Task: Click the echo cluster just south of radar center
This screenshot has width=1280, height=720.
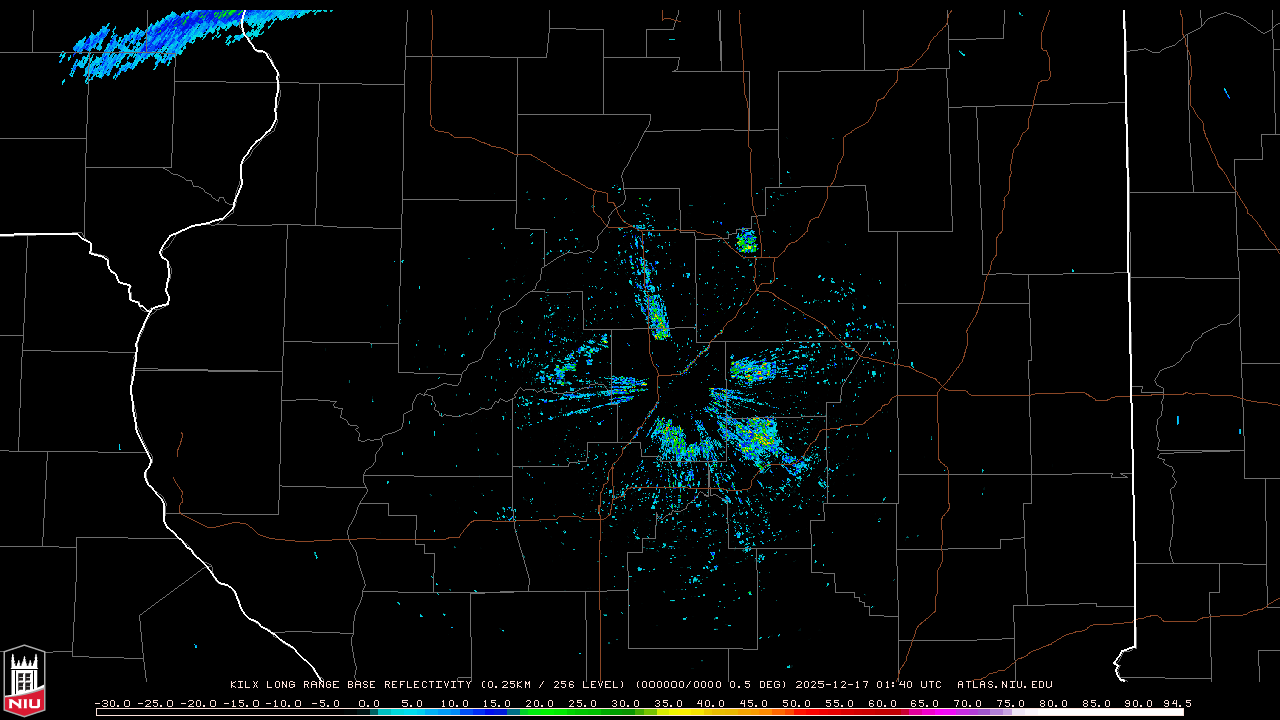Action: point(672,440)
